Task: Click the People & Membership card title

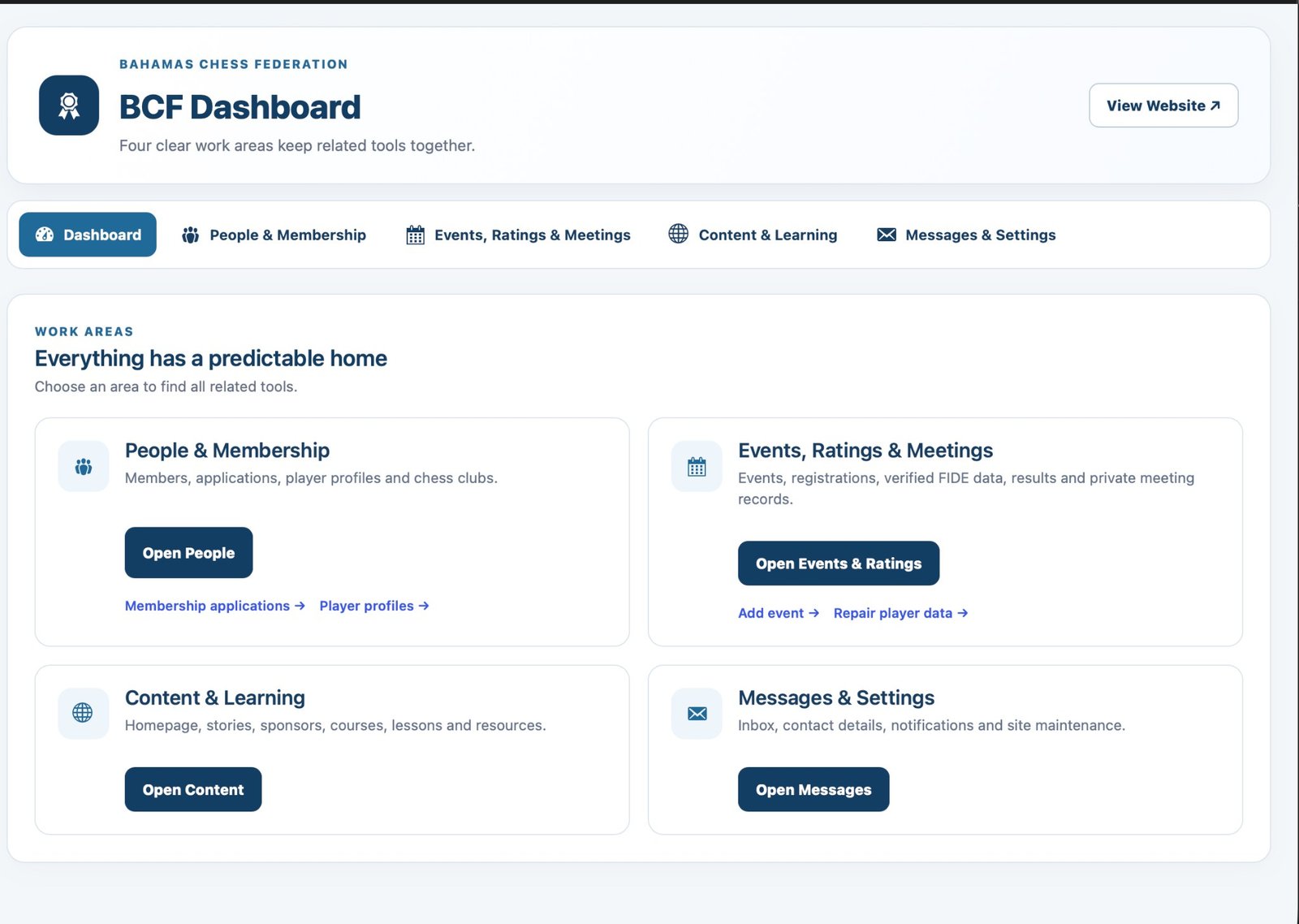Action: click(x=227, y=451)
